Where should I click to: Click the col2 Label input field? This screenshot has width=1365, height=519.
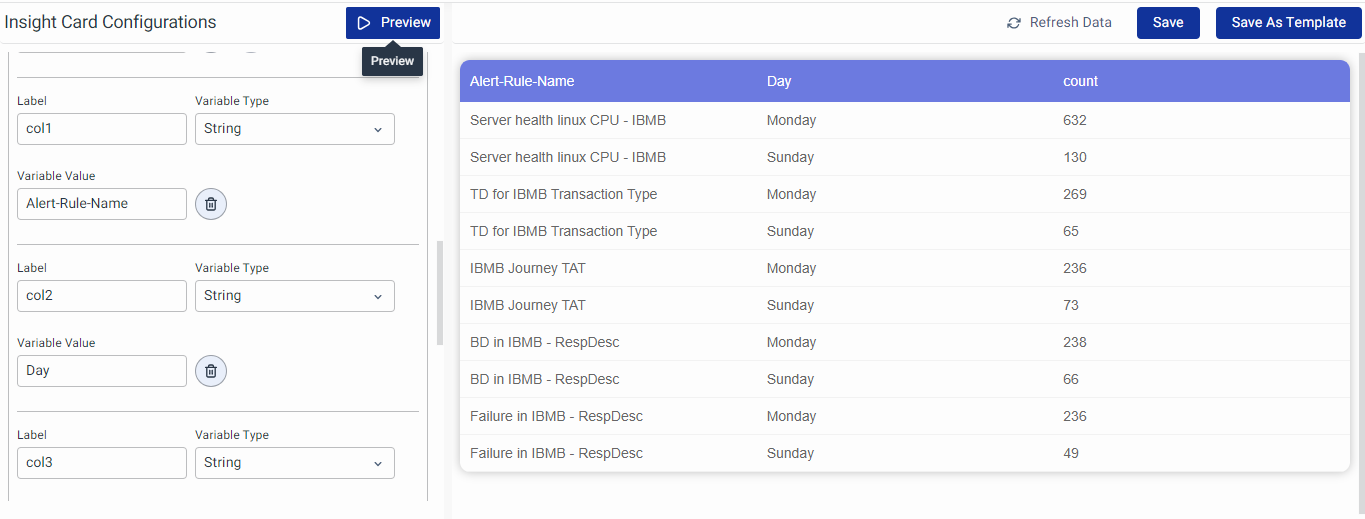tap(102, 296)
